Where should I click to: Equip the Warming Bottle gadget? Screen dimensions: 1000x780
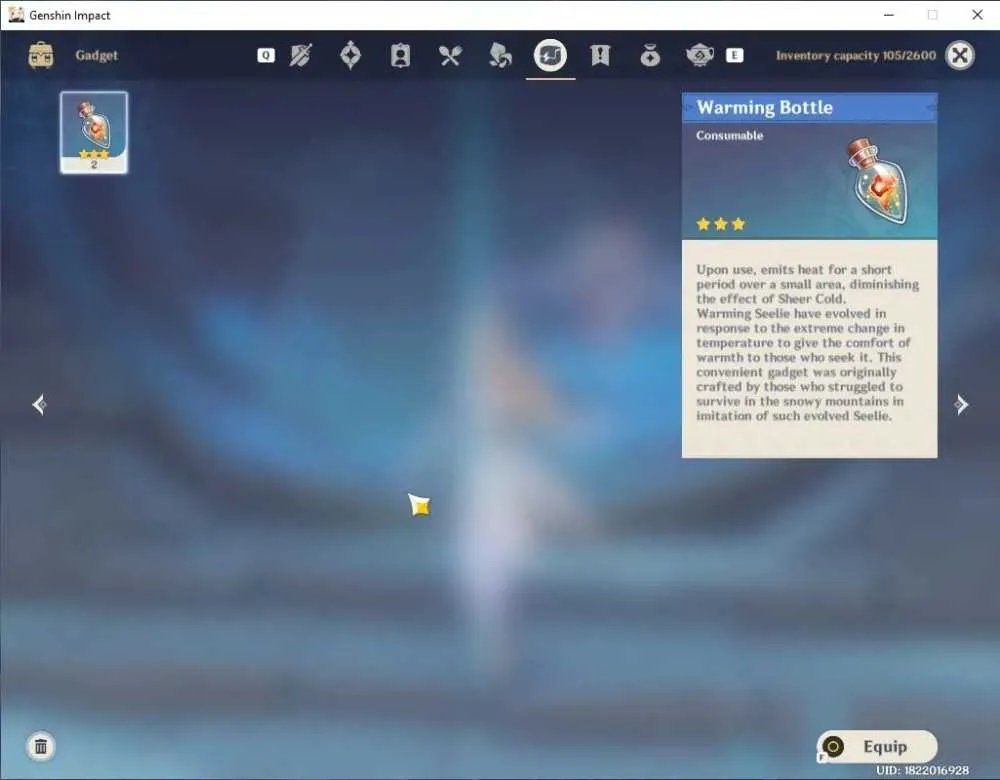click(x=877, y=746)
